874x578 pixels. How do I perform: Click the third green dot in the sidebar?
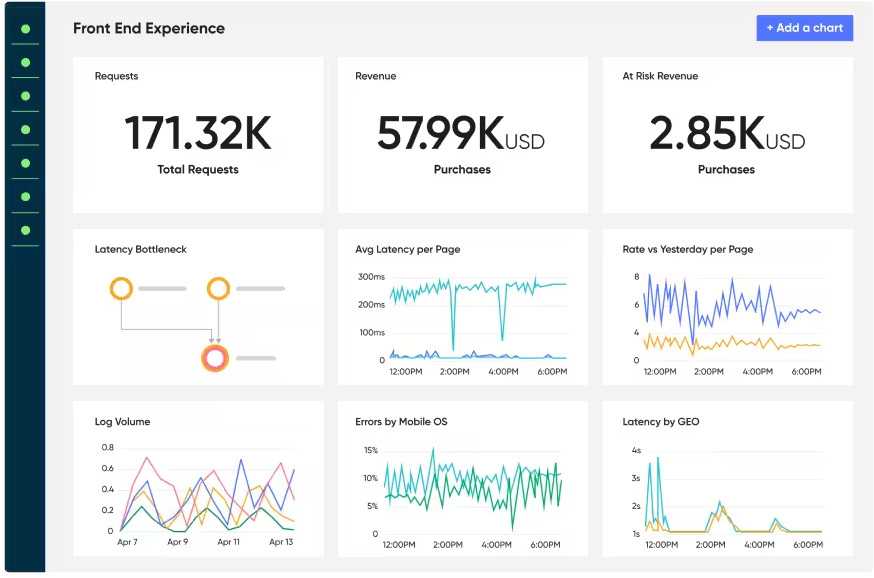tap(25, 96)
